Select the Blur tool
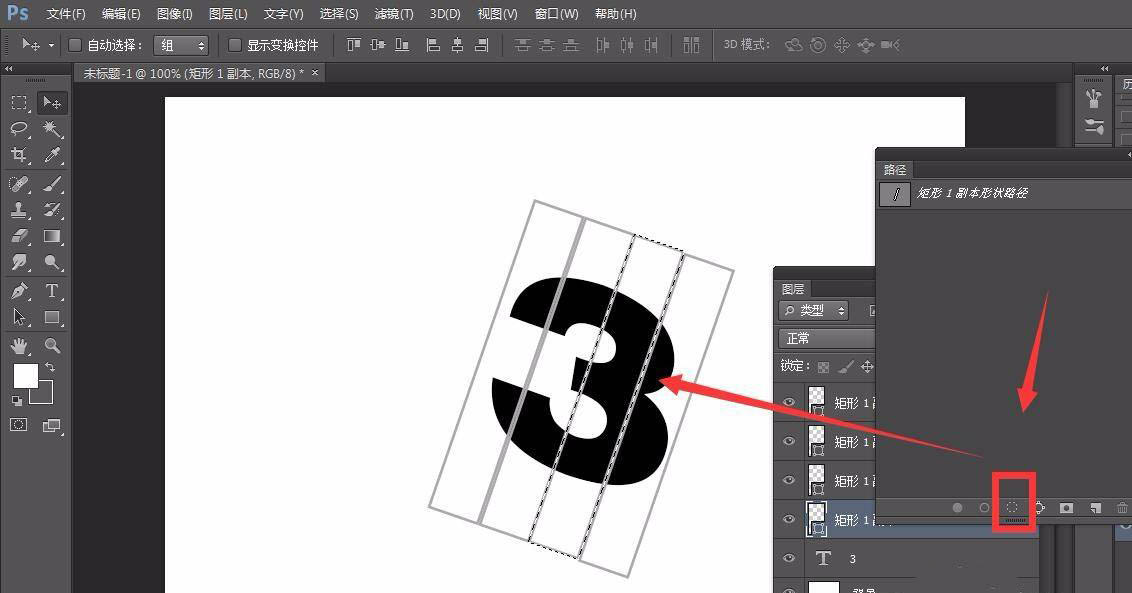The height and width of the screenshot is (593, 1132). (19, 261)
